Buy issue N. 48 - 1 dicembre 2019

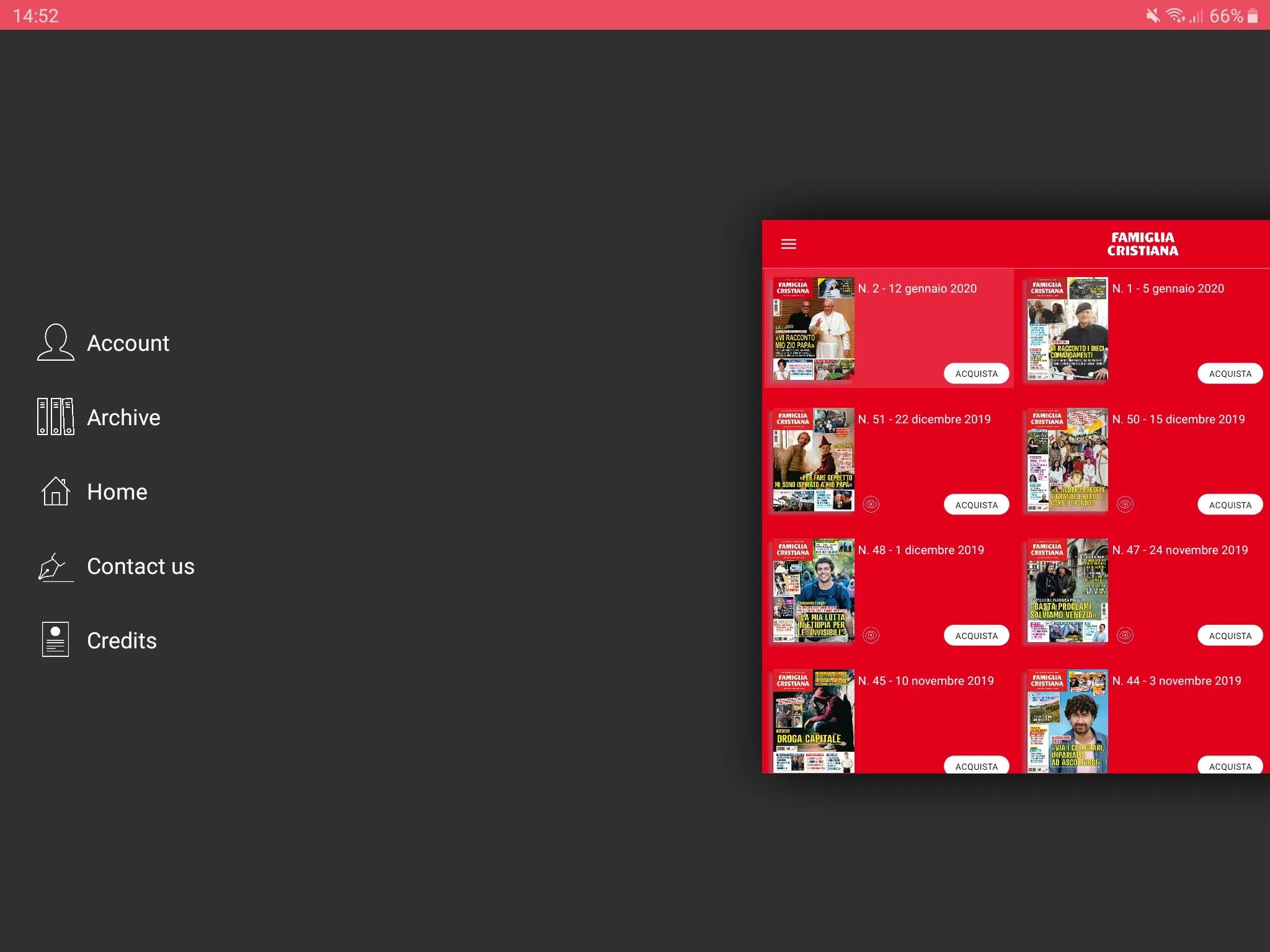(976, 635)
